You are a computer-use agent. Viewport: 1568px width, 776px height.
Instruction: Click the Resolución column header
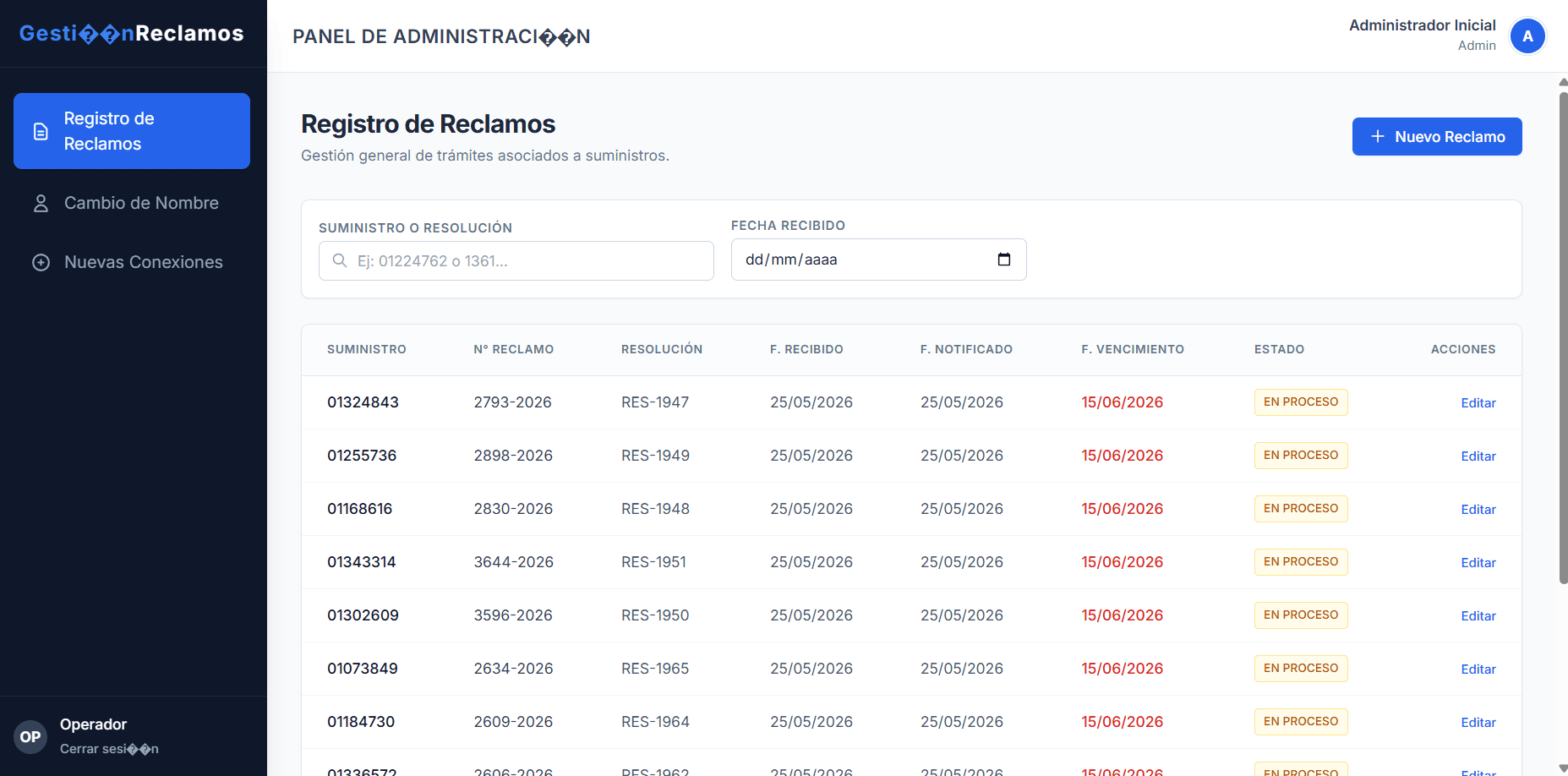pyautogui.click(x=662, y=349)
